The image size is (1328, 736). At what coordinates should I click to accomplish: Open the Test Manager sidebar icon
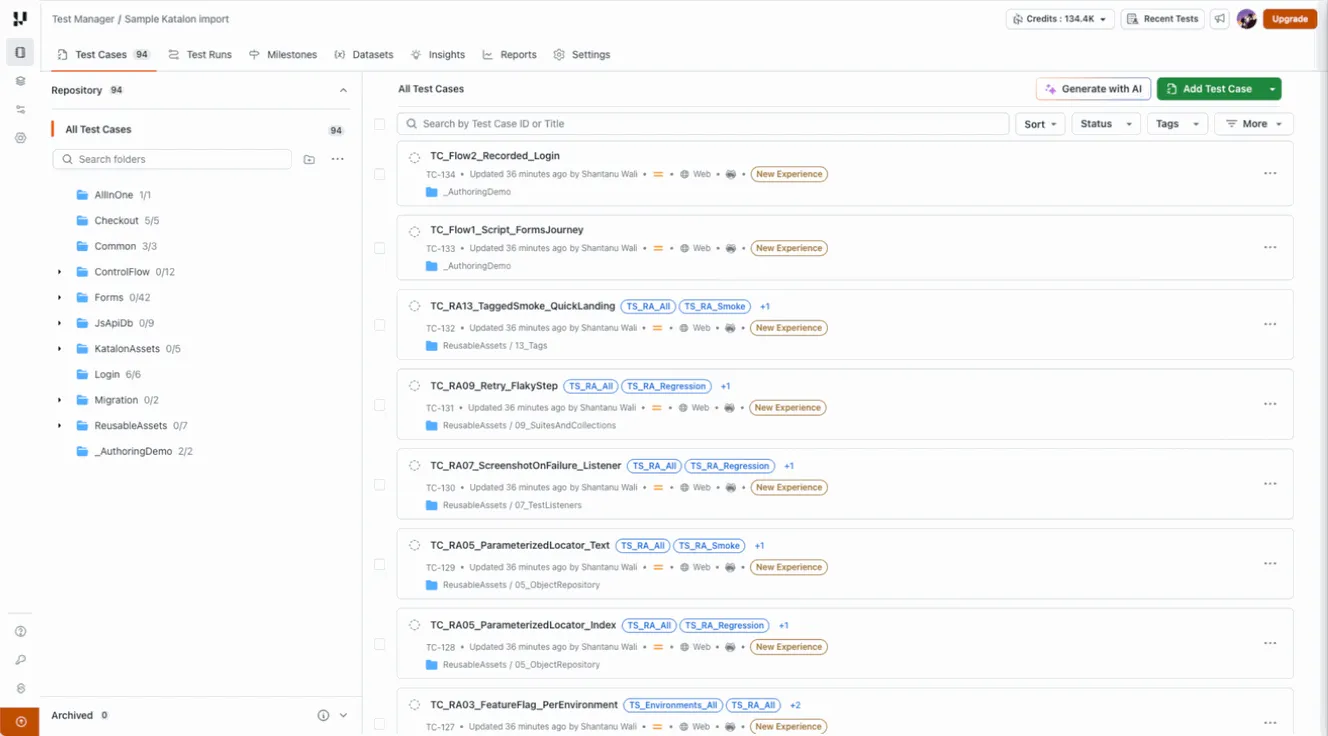pos(20,52)
